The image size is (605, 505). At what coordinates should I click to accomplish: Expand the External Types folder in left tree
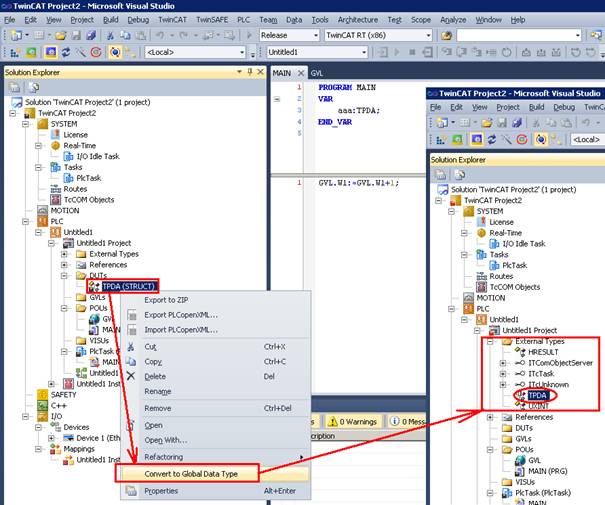point(66,254)
